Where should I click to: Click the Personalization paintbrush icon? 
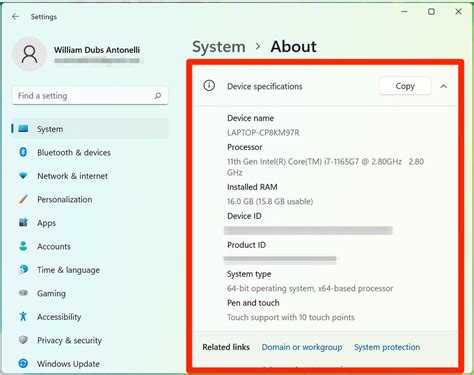point(23,199)
